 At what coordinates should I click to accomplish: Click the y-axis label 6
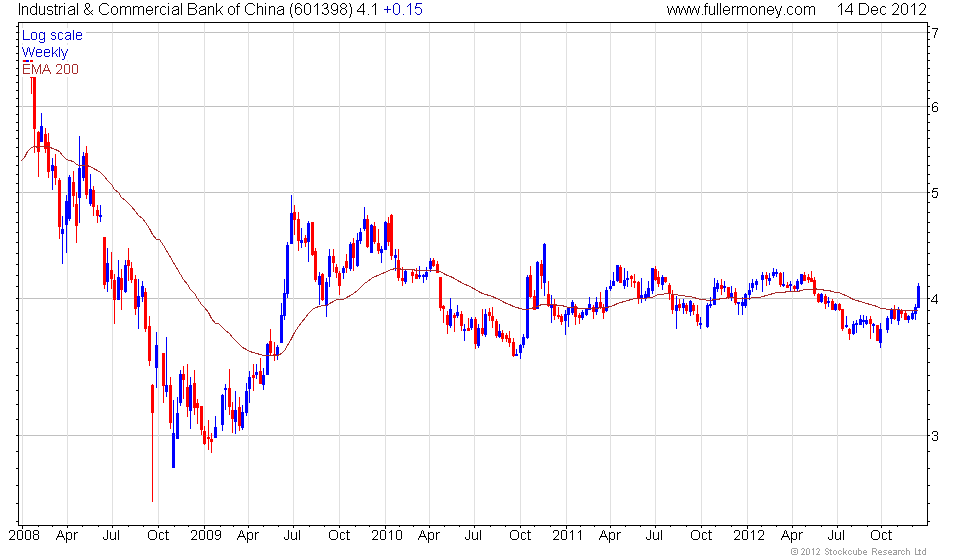[935, 107]
